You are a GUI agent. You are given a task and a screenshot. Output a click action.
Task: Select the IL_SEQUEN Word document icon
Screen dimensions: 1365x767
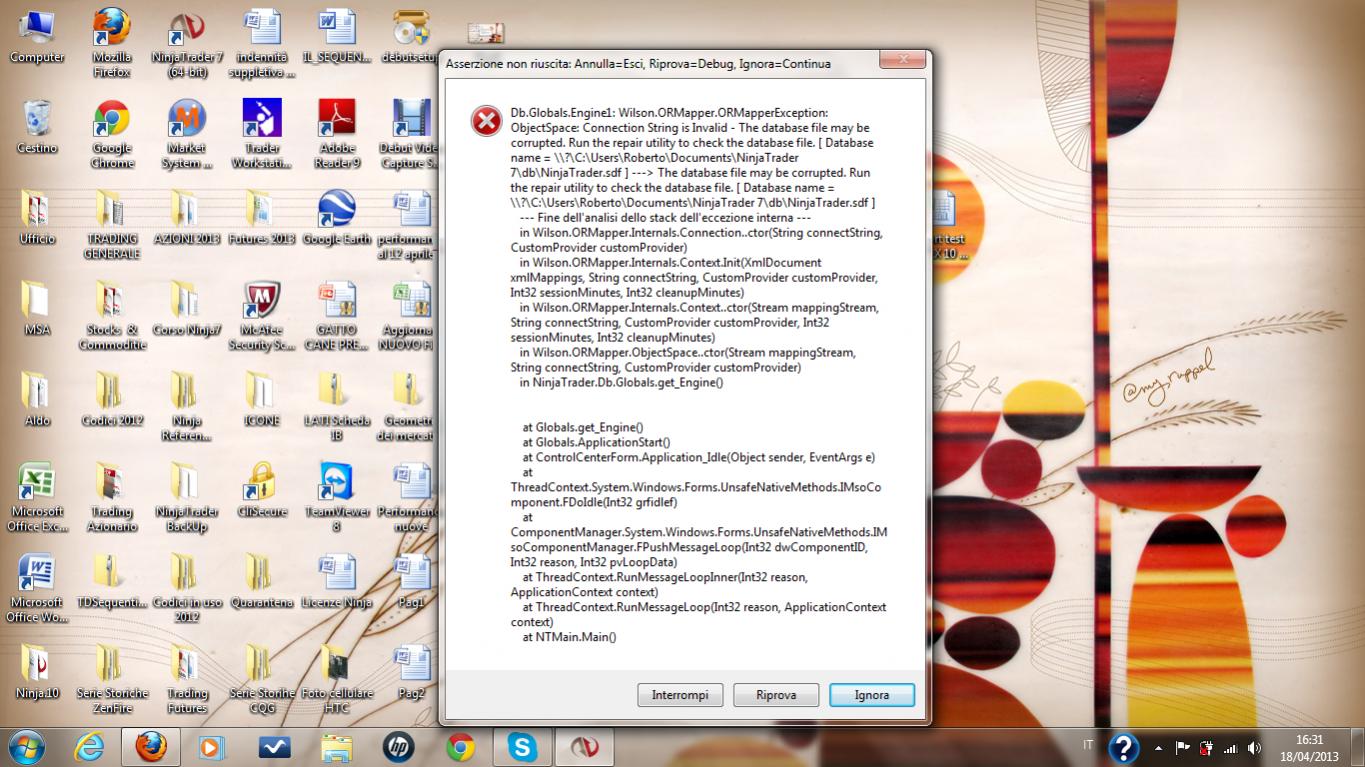coord(337,37)
